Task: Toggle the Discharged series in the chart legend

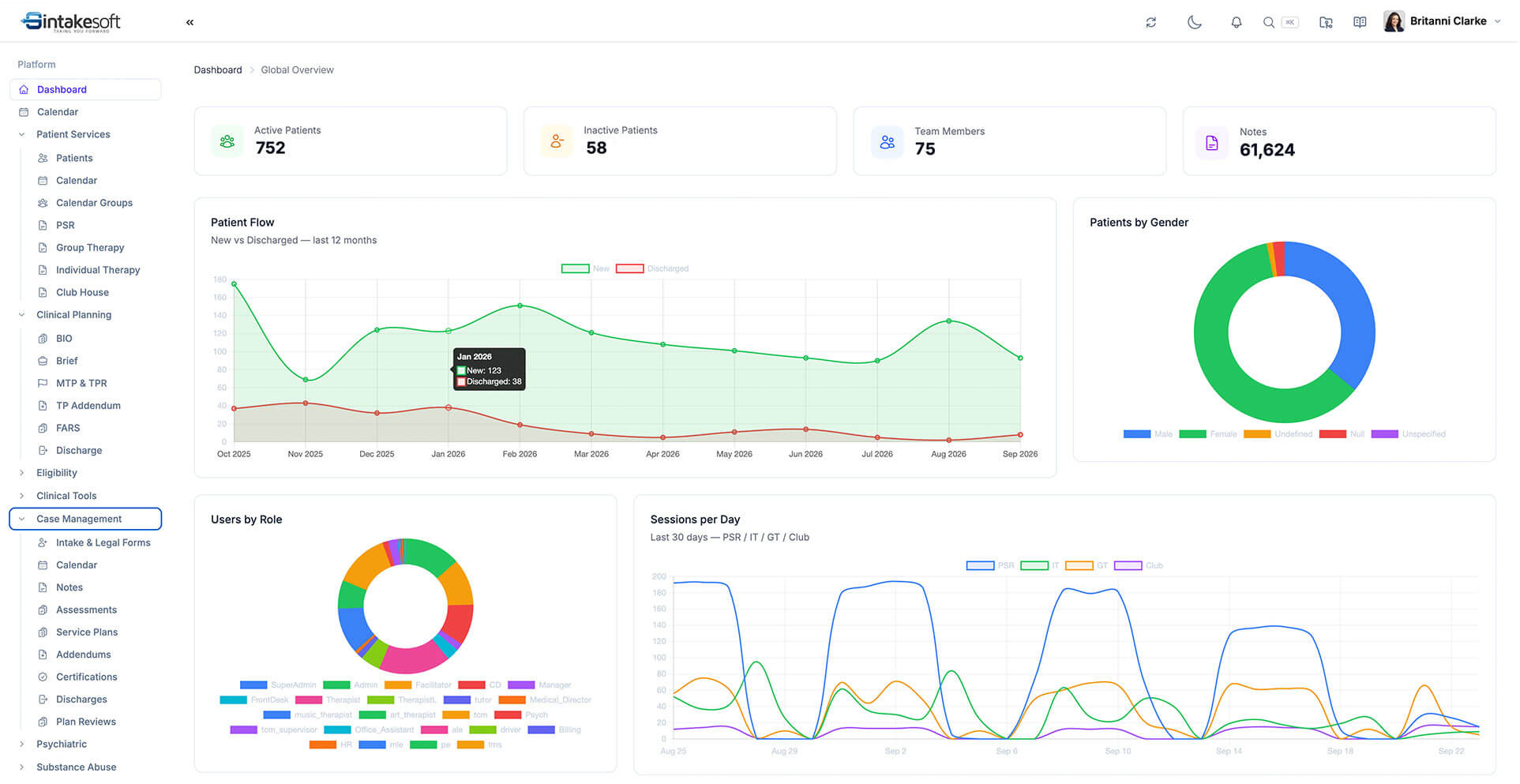Action: 651,268
